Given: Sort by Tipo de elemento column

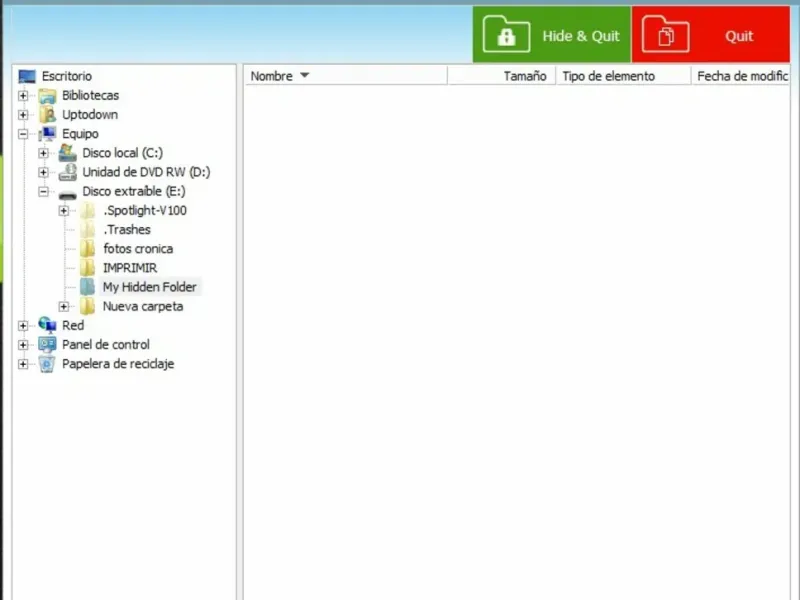Looking at the screenshot, I should click(623, 76).
